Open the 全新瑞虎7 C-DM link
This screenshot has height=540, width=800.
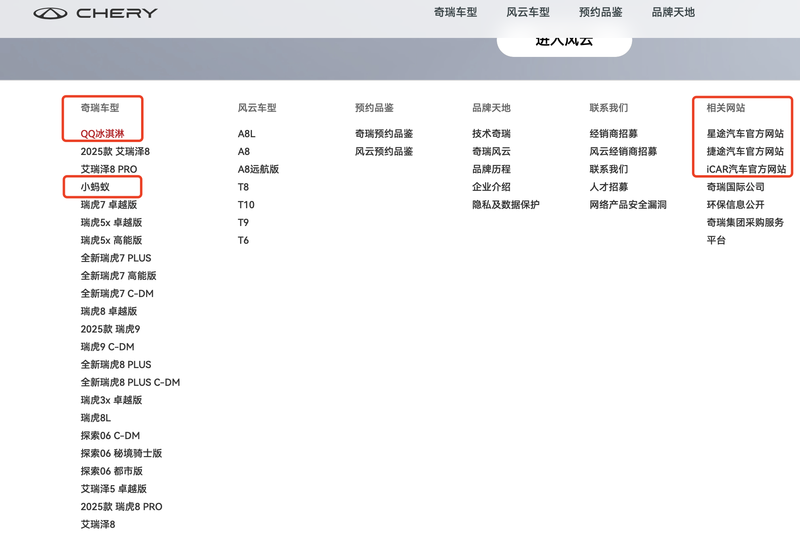[117, 293]
